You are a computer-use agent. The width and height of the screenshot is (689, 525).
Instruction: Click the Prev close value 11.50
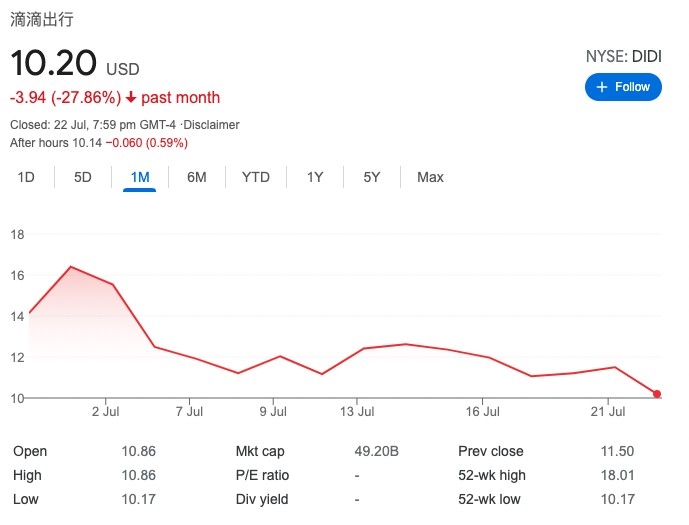pos(617,451)
